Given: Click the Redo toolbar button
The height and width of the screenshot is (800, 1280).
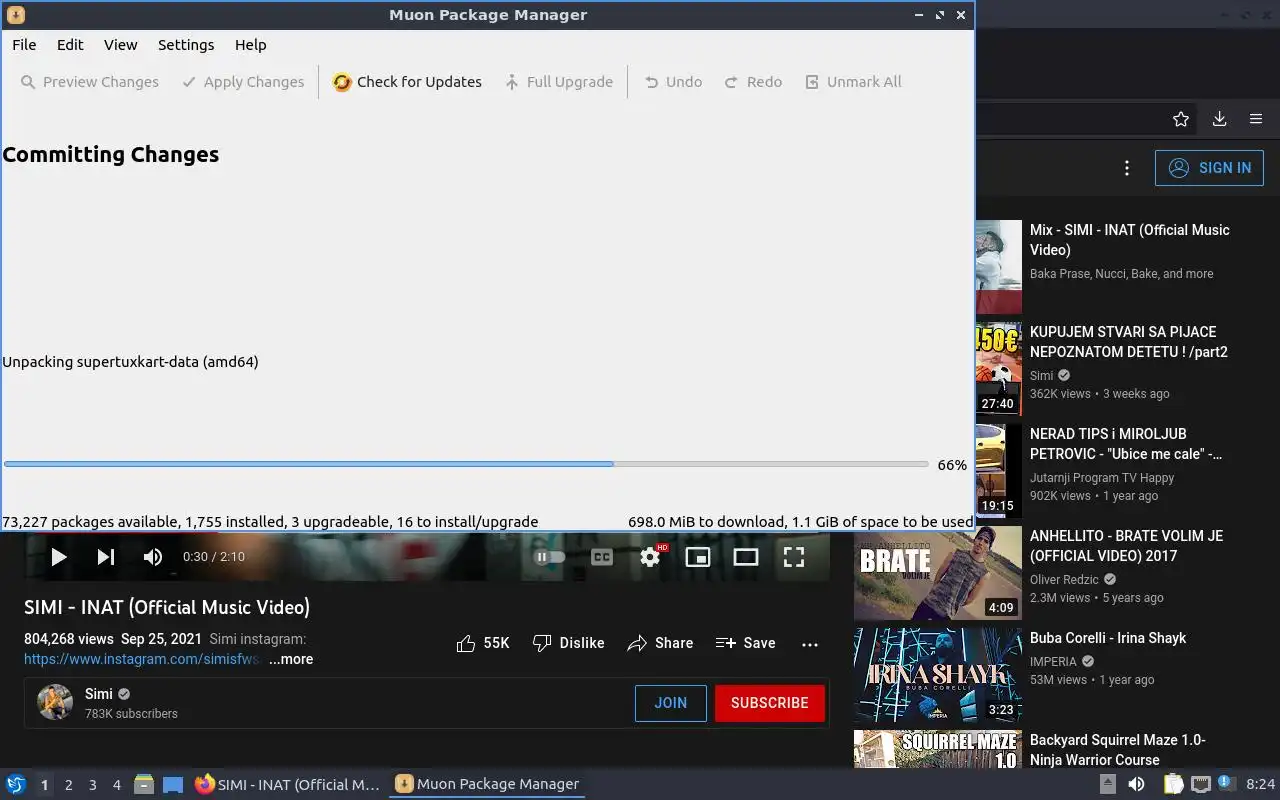Looking at the screenshot, I should click(x=753, y=82).
